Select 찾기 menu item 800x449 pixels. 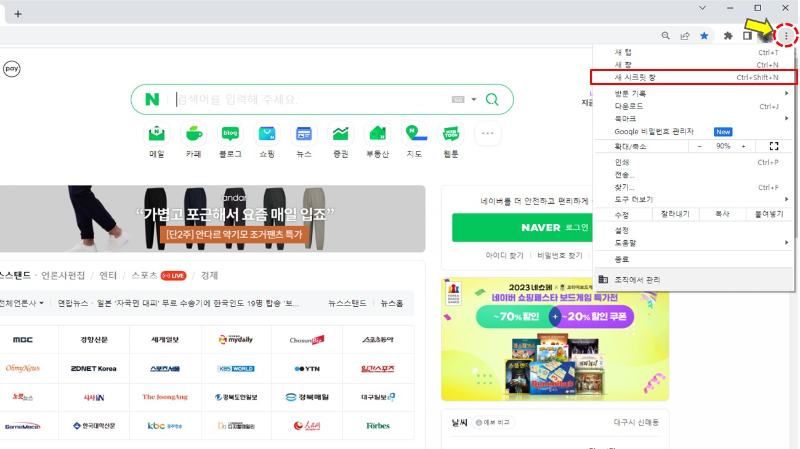[693, 187]
